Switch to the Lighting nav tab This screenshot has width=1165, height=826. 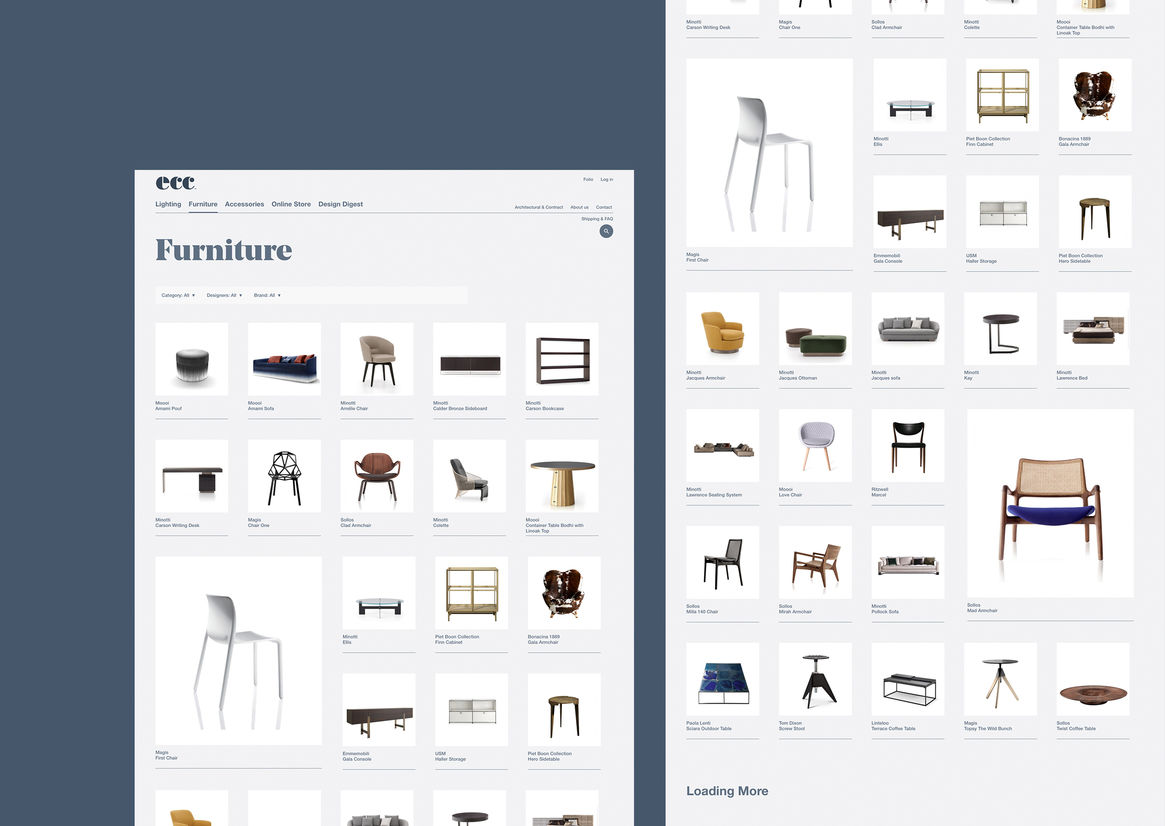click(x=168, y=204)
